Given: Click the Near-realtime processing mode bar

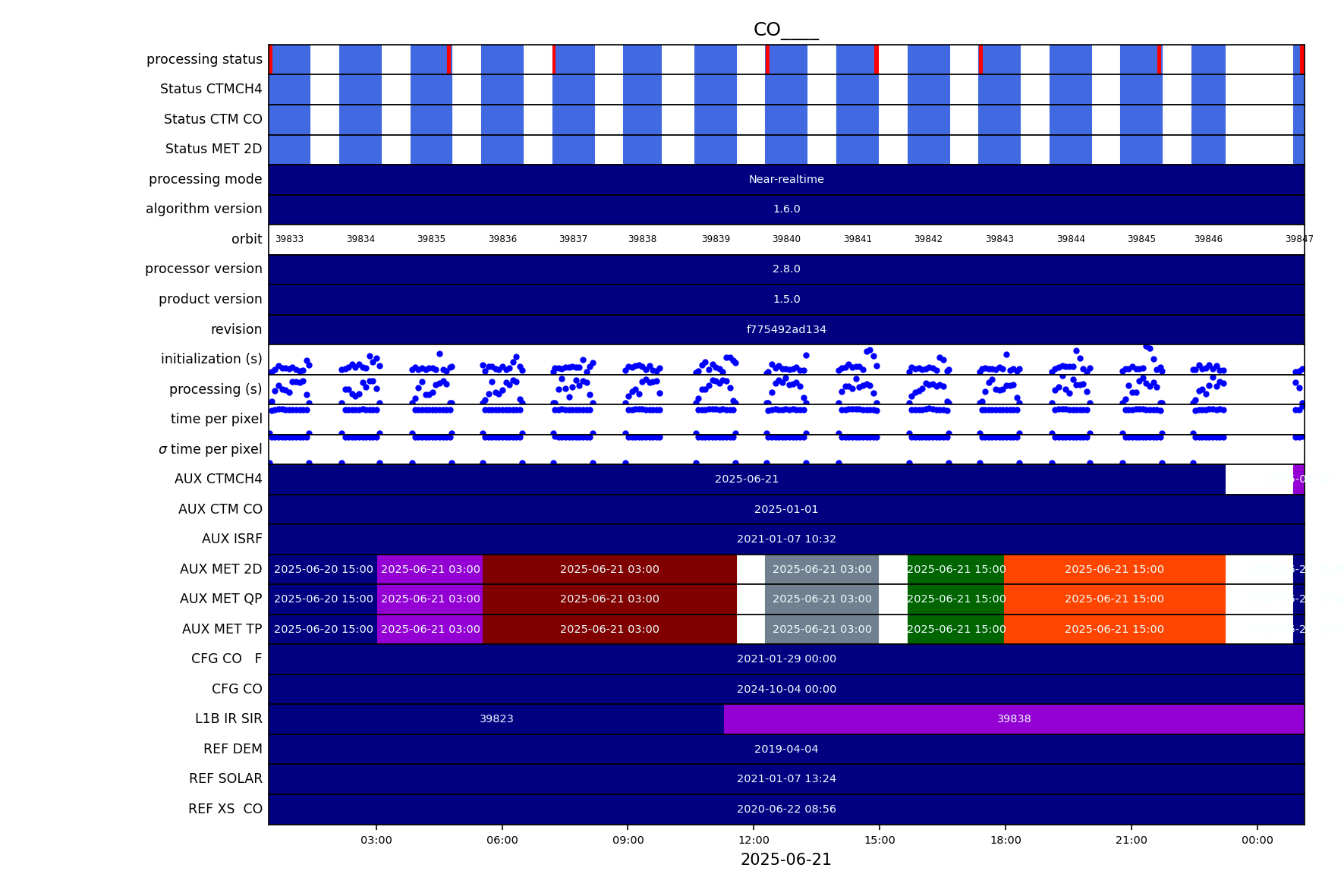Looking at the screenshot, I should tap(786, 179).
